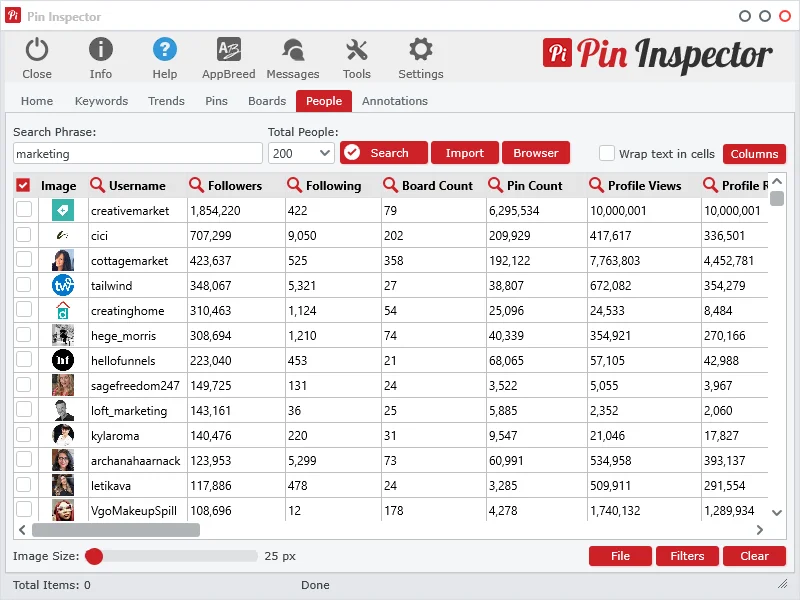The width and height of the screenshot is (800, 600).
Task: Switch to the Boards tab
Action: (267, 101)
